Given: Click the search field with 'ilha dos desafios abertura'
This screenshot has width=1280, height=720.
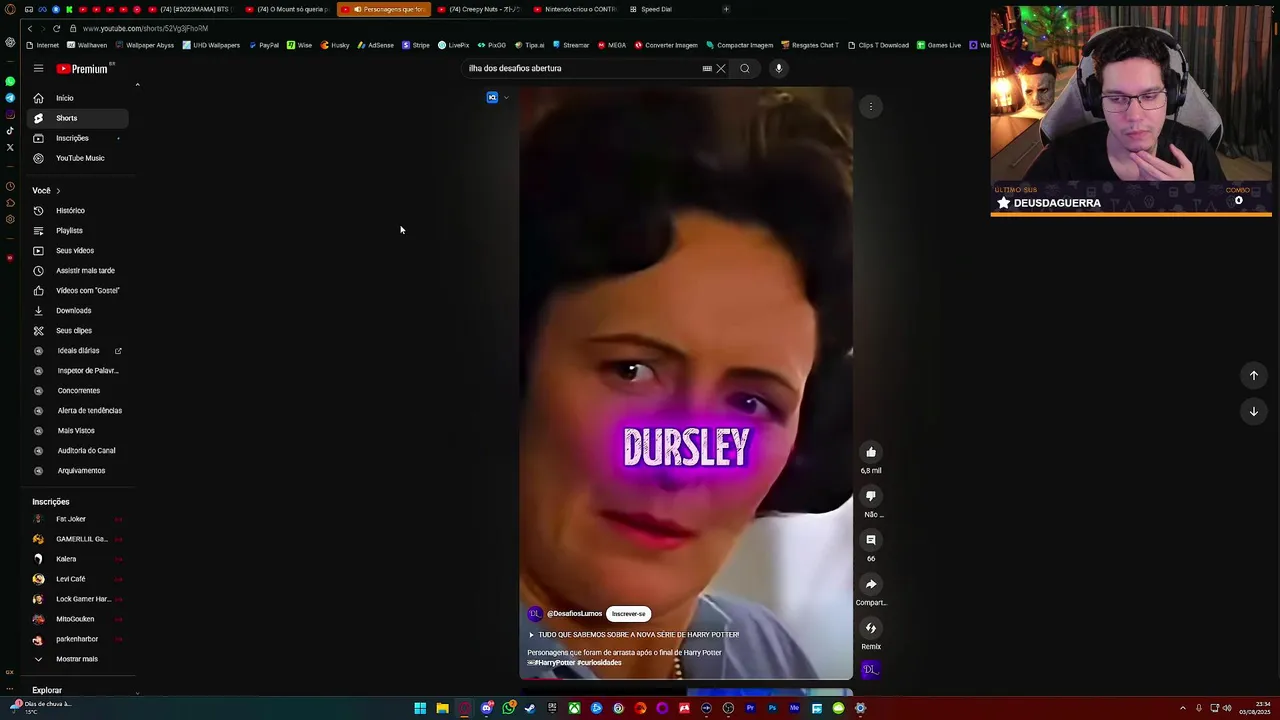Looking at the screenshot, I should point(583,68).
